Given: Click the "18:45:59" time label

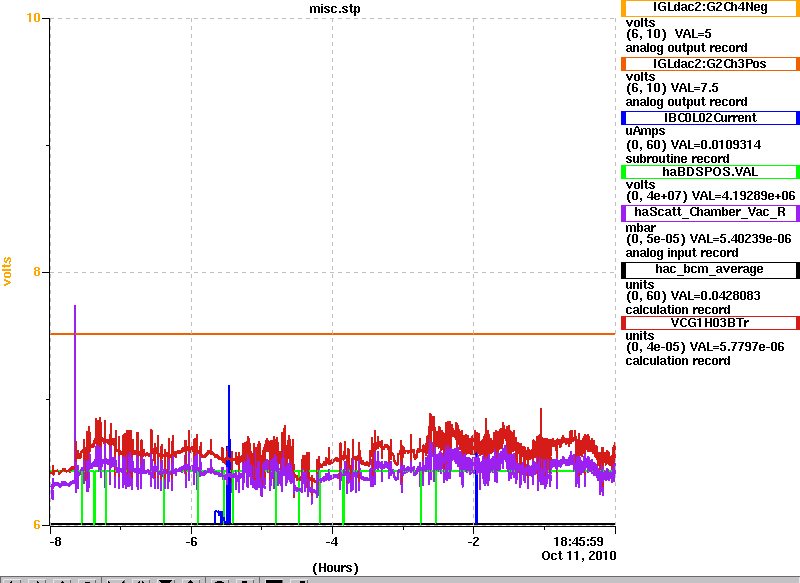Looking at the screenshot, I should [x=579, y=542].
